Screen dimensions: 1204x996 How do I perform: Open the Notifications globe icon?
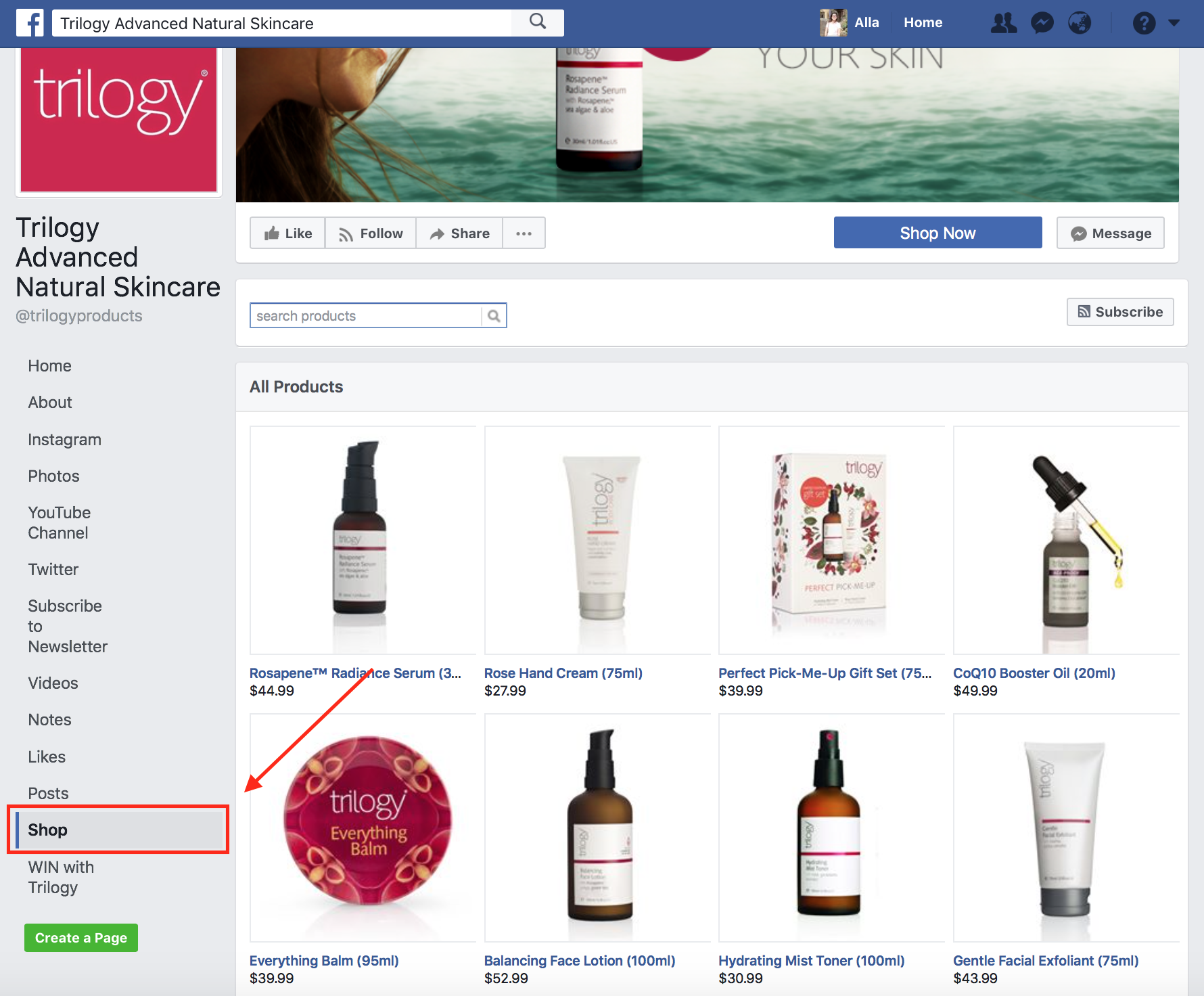(x=1080, y=23)
